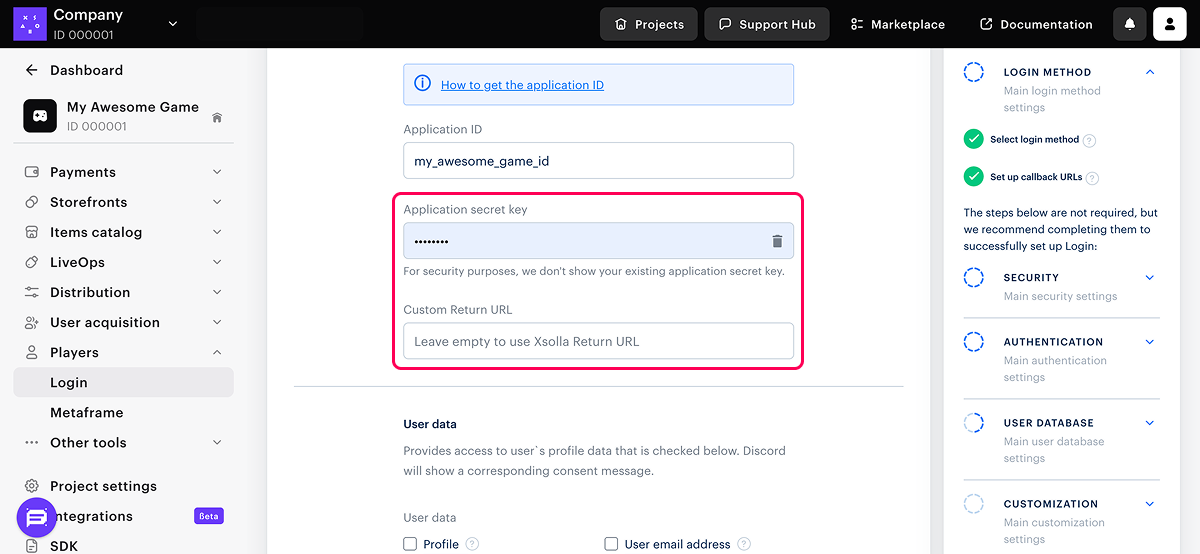This screenshot has width=1200, height=554.
Task: Delete the application secret key
Action: (777, 241)
